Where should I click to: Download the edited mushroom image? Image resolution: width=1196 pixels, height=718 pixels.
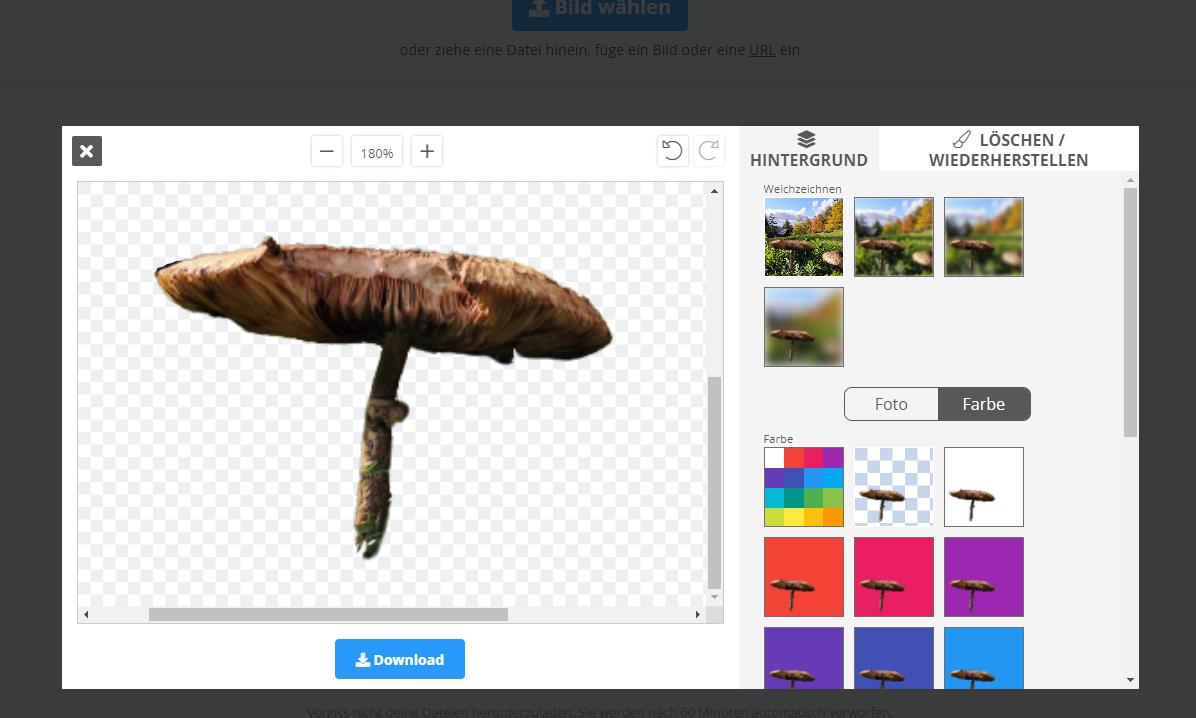click(400, 659)
